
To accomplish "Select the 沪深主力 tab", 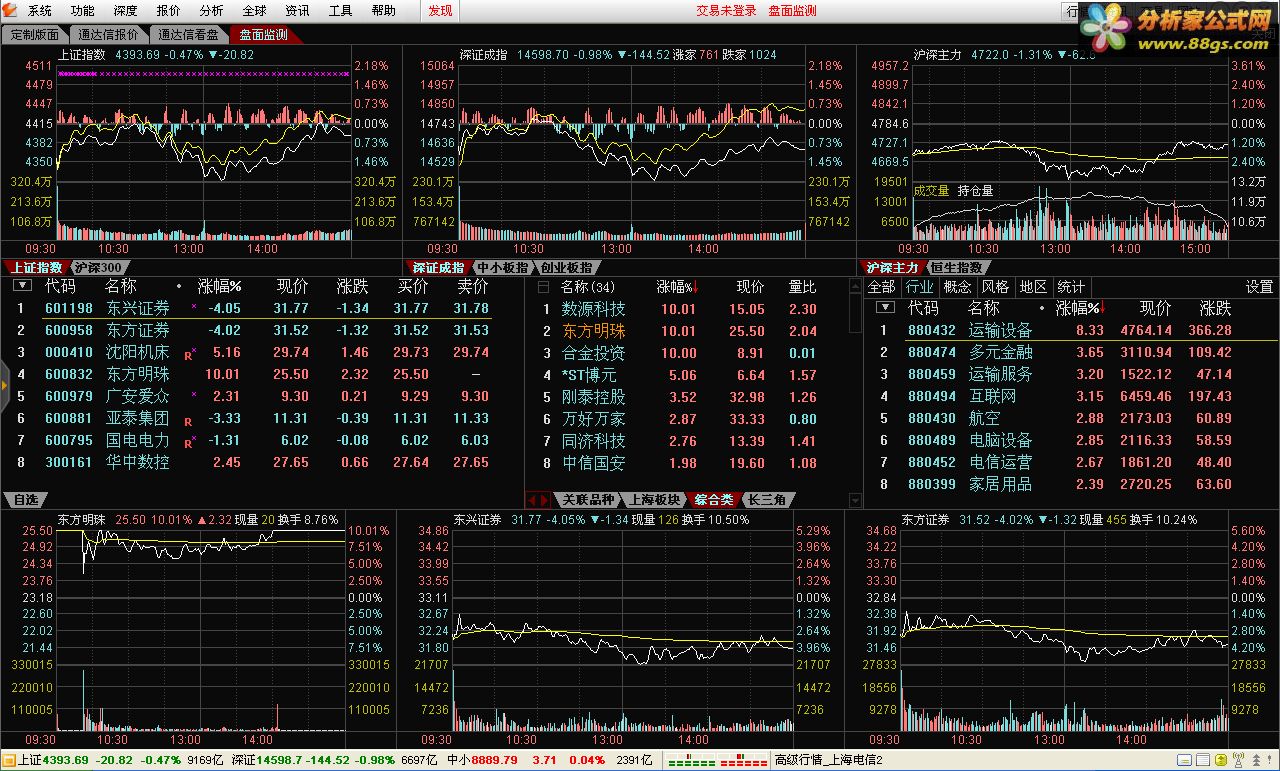I will [892, 268].
